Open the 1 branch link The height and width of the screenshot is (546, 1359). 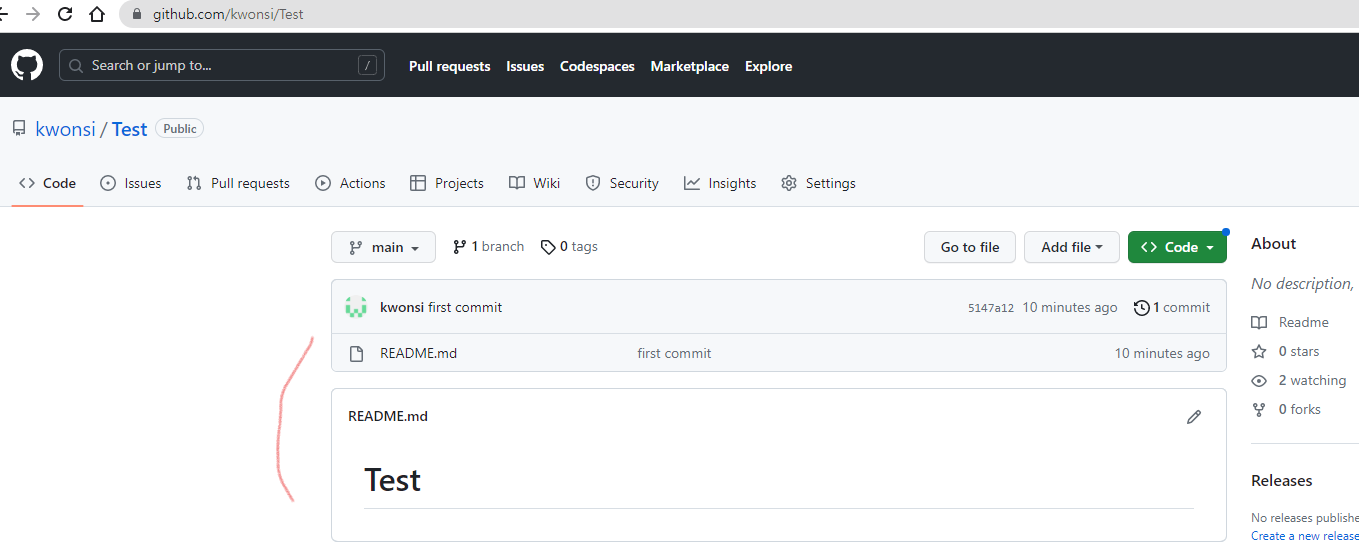[488, 247]
